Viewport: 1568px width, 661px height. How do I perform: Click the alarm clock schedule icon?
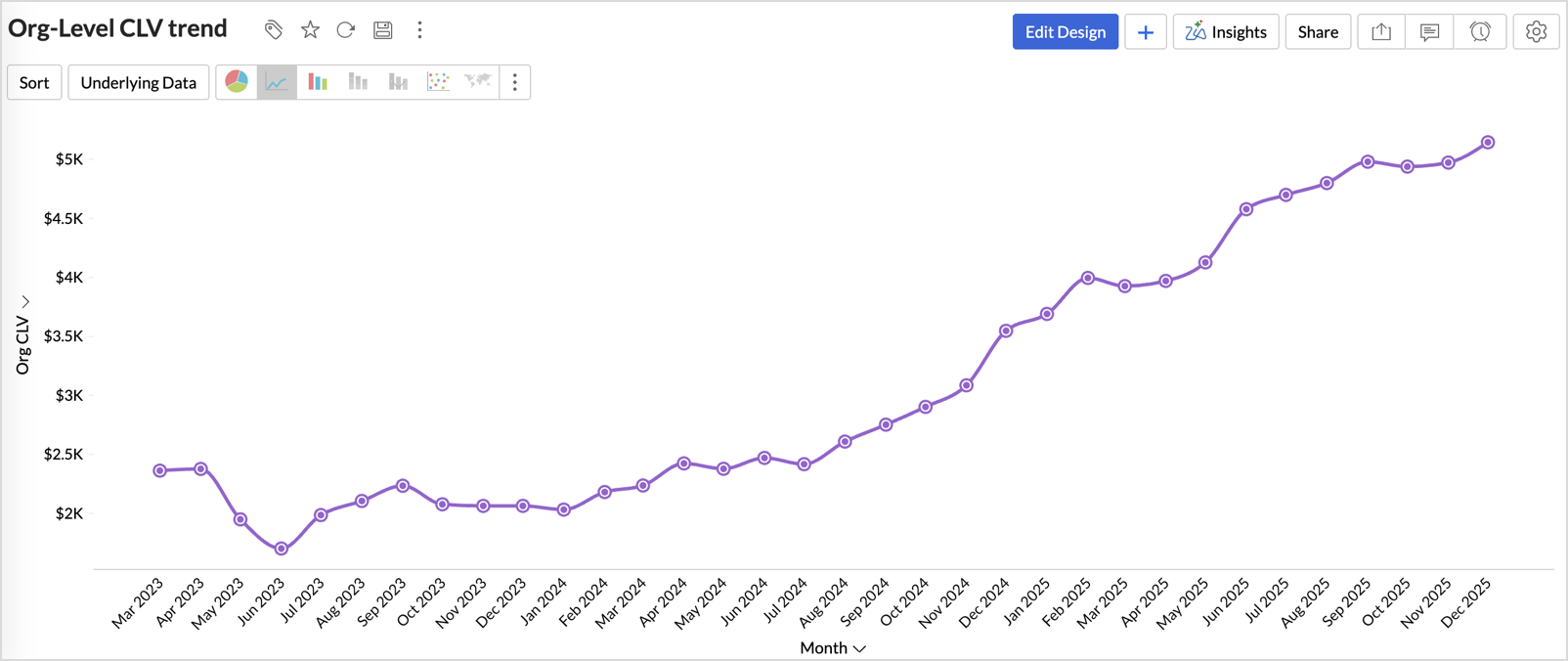tap(1480, 32)
